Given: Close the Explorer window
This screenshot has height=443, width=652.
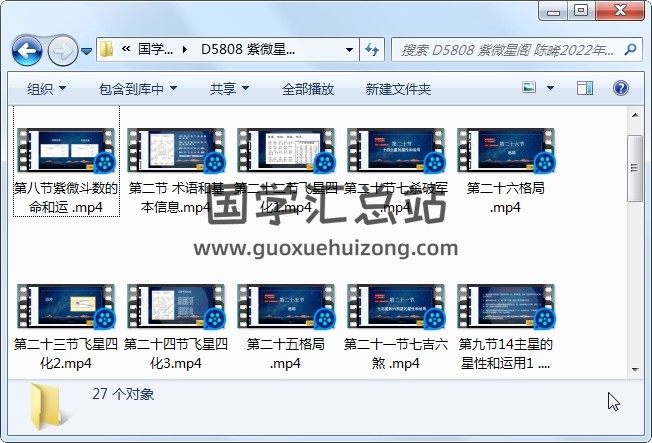Looking at the screenshot, I should [620, 10].
